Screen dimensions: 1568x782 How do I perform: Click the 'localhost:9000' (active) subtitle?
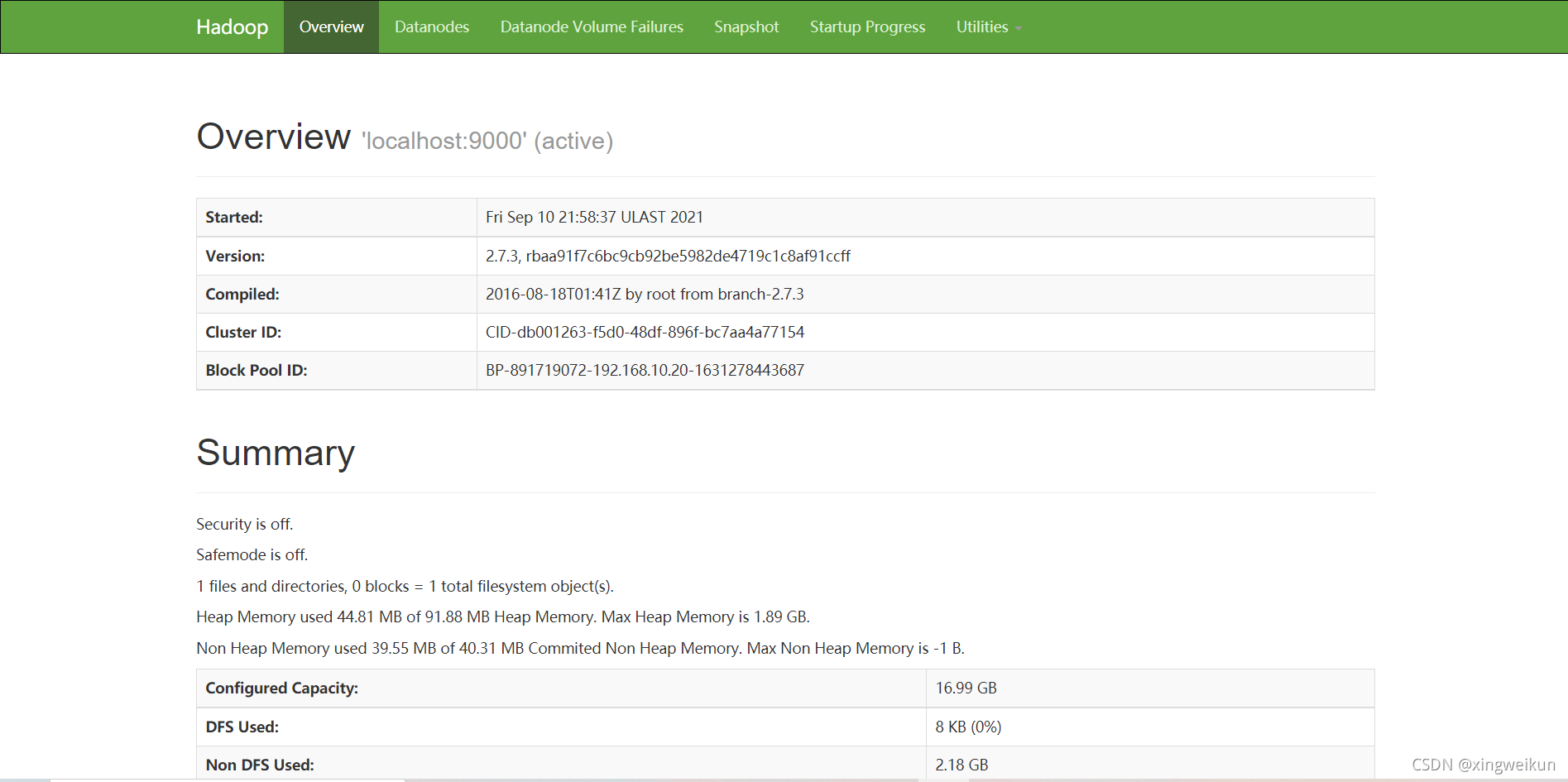pos(487,141)
